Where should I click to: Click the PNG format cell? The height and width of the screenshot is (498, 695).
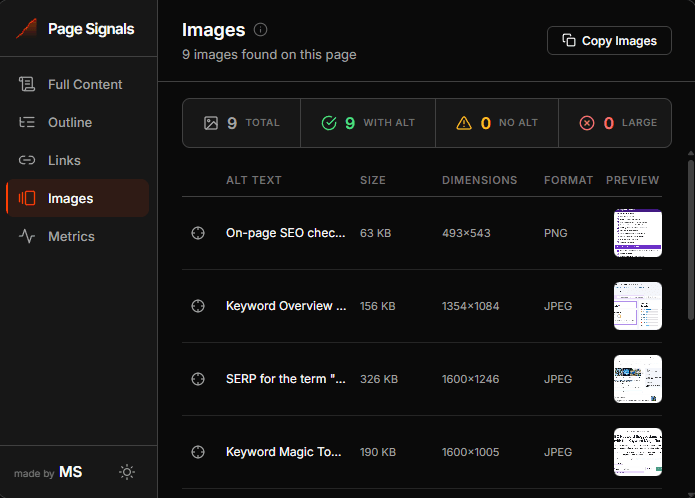coord(556,233)
